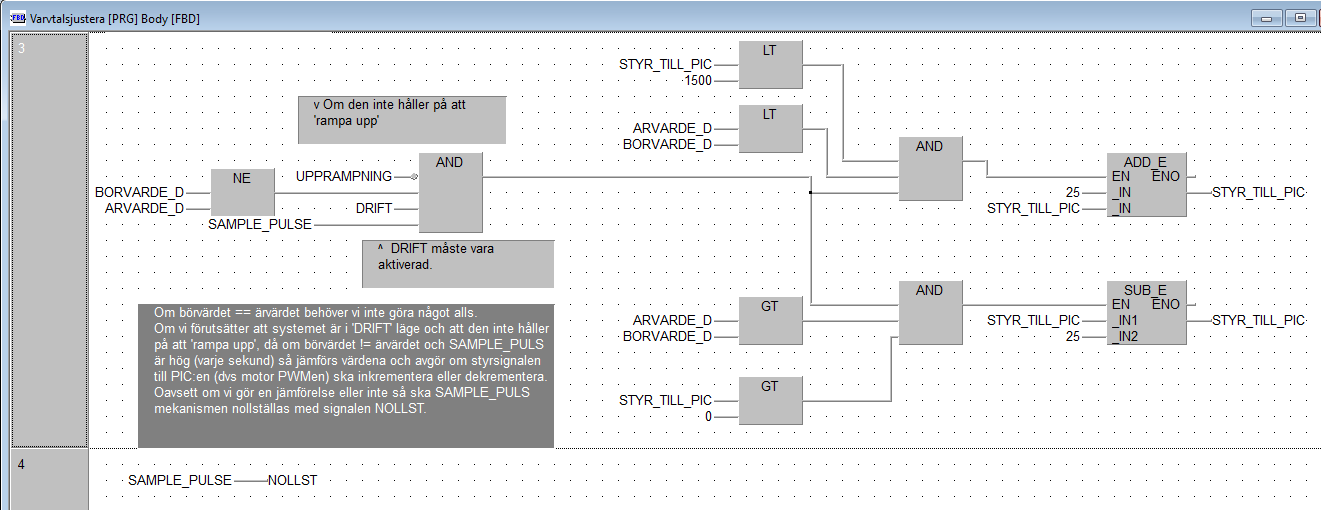Select the NE comparison block

(x=241, y=192)
